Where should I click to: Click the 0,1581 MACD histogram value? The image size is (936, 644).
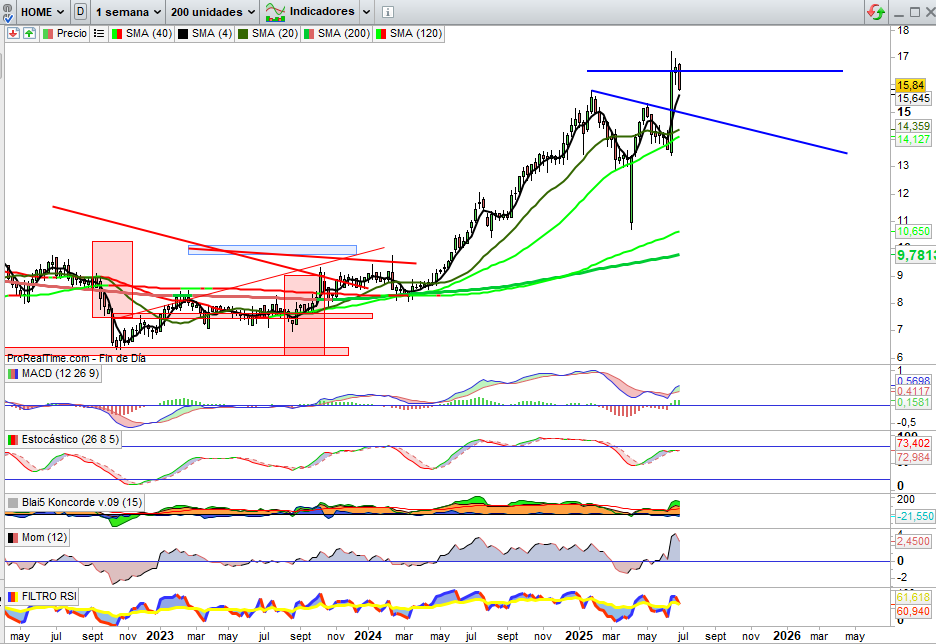(x=913, y=403)
